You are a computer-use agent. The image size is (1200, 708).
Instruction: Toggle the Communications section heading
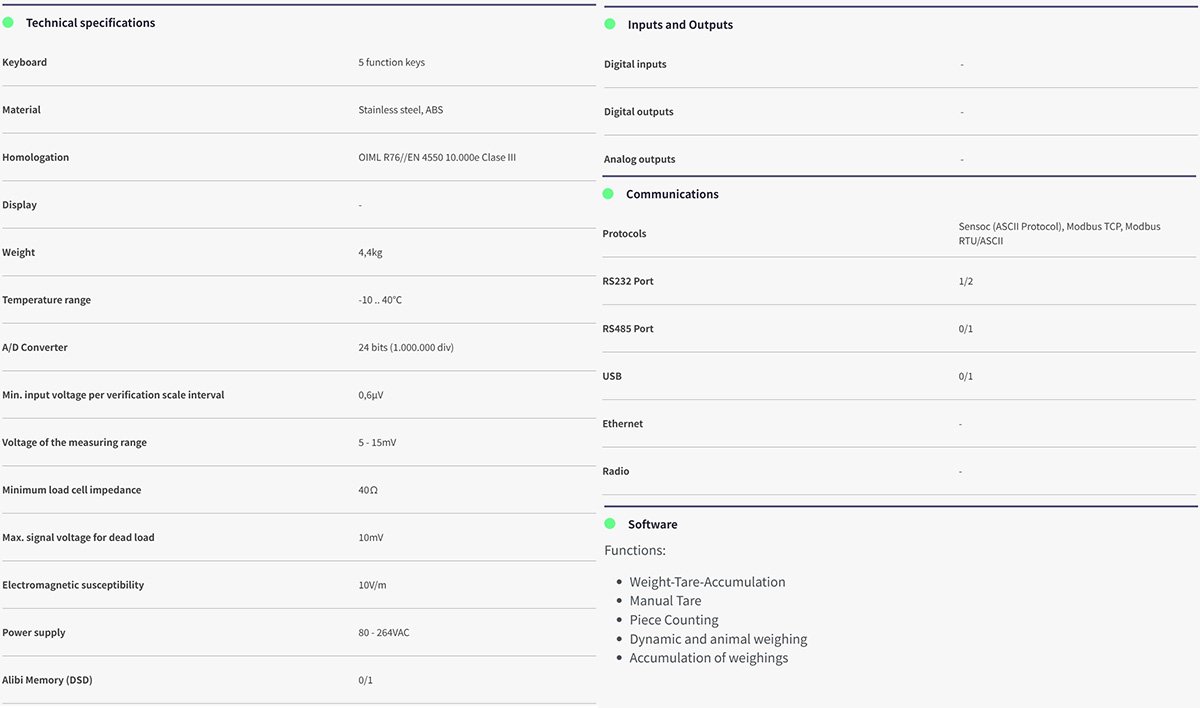click(672, 194)
